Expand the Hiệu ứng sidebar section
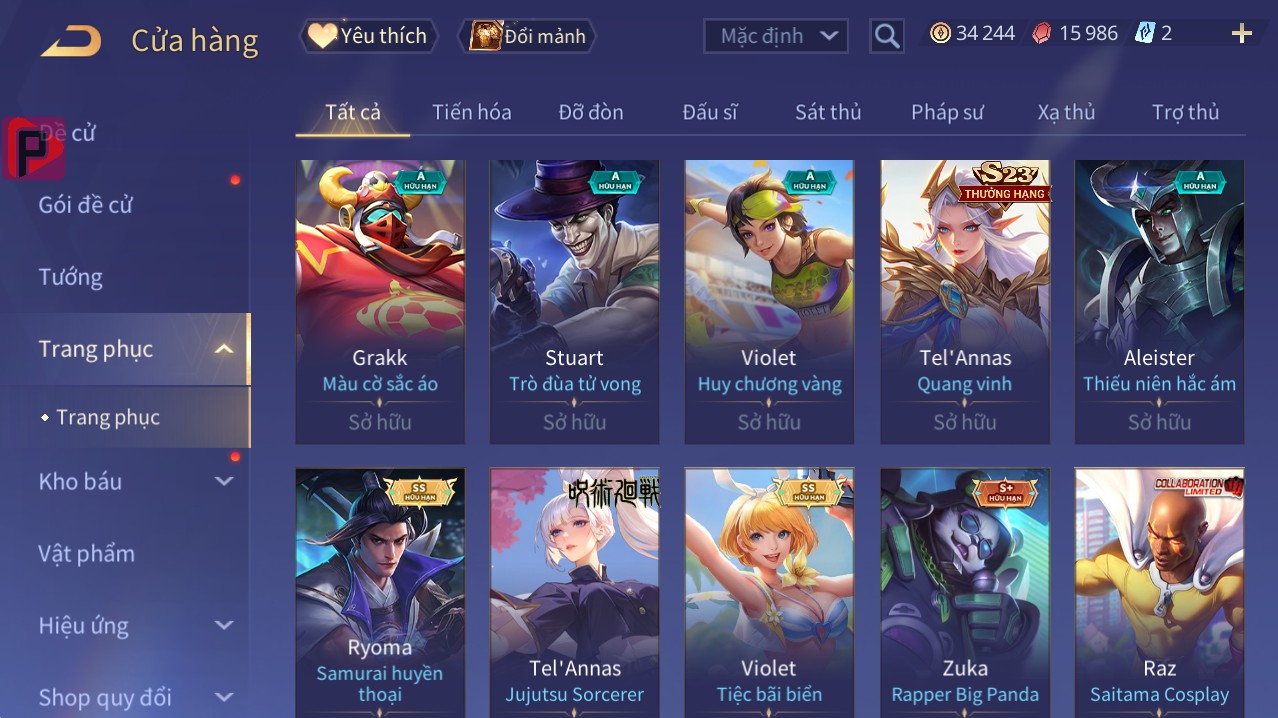The height and width of the screenshot is (718, 1278). coord(224,626)
